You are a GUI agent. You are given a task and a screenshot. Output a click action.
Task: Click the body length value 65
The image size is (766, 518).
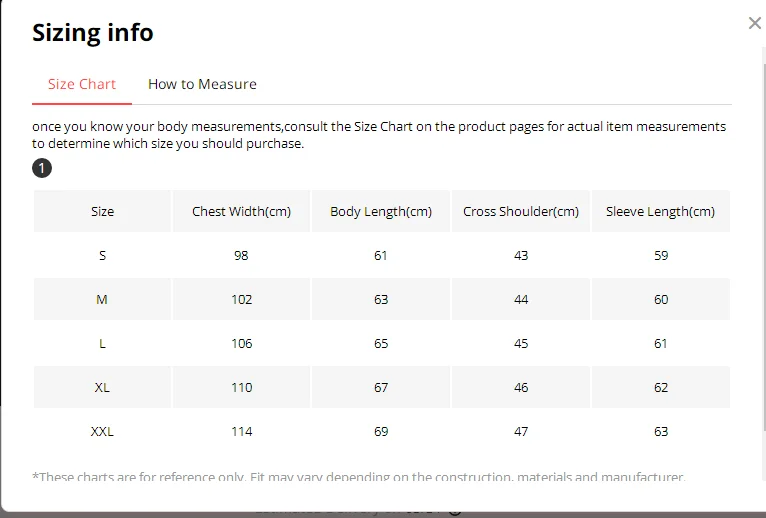pyautogui.click(x=381, y=343)
